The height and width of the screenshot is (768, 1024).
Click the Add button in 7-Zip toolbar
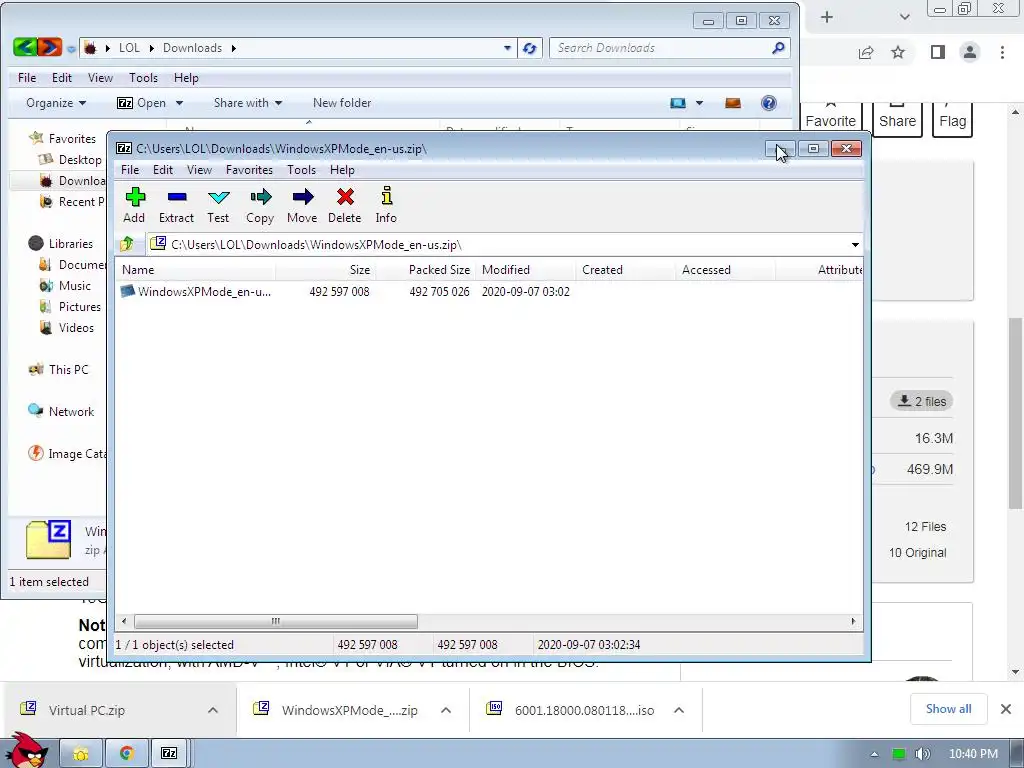point(134,206)
